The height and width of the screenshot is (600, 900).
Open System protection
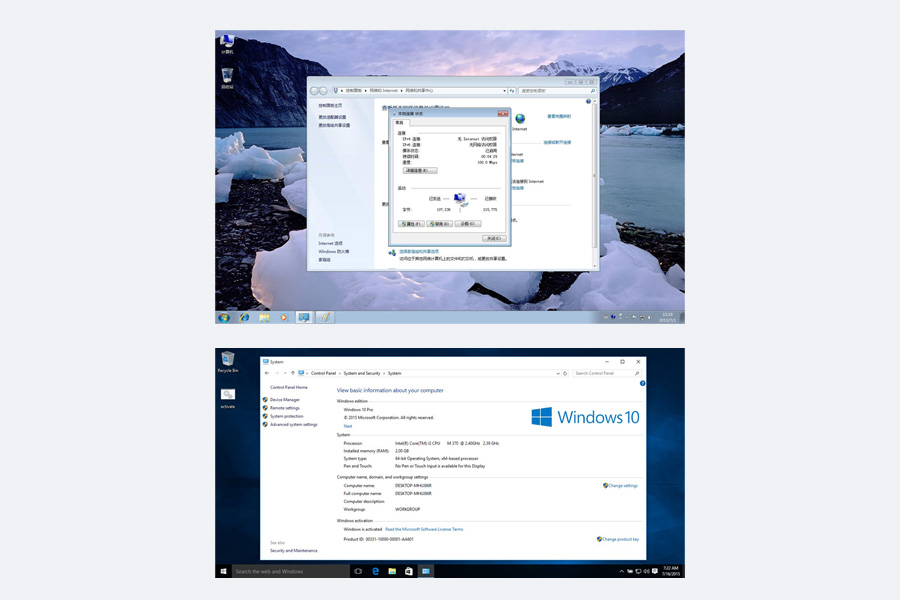point(286,416)
